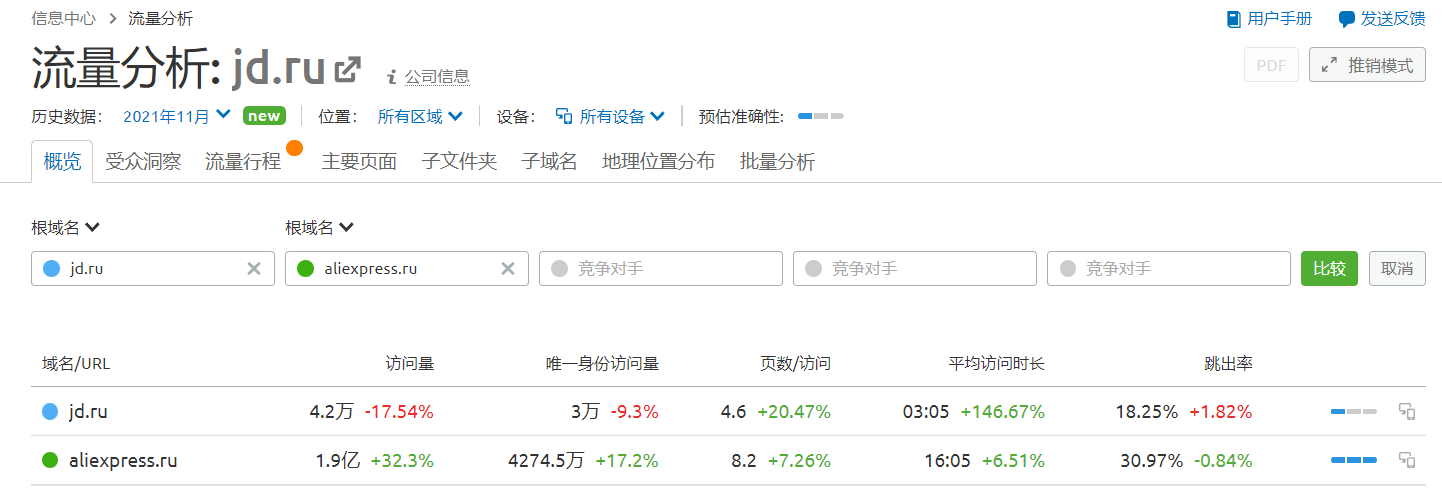Switch to the 子文件夹 tab
1442x490 pixels.
[459, 161]
